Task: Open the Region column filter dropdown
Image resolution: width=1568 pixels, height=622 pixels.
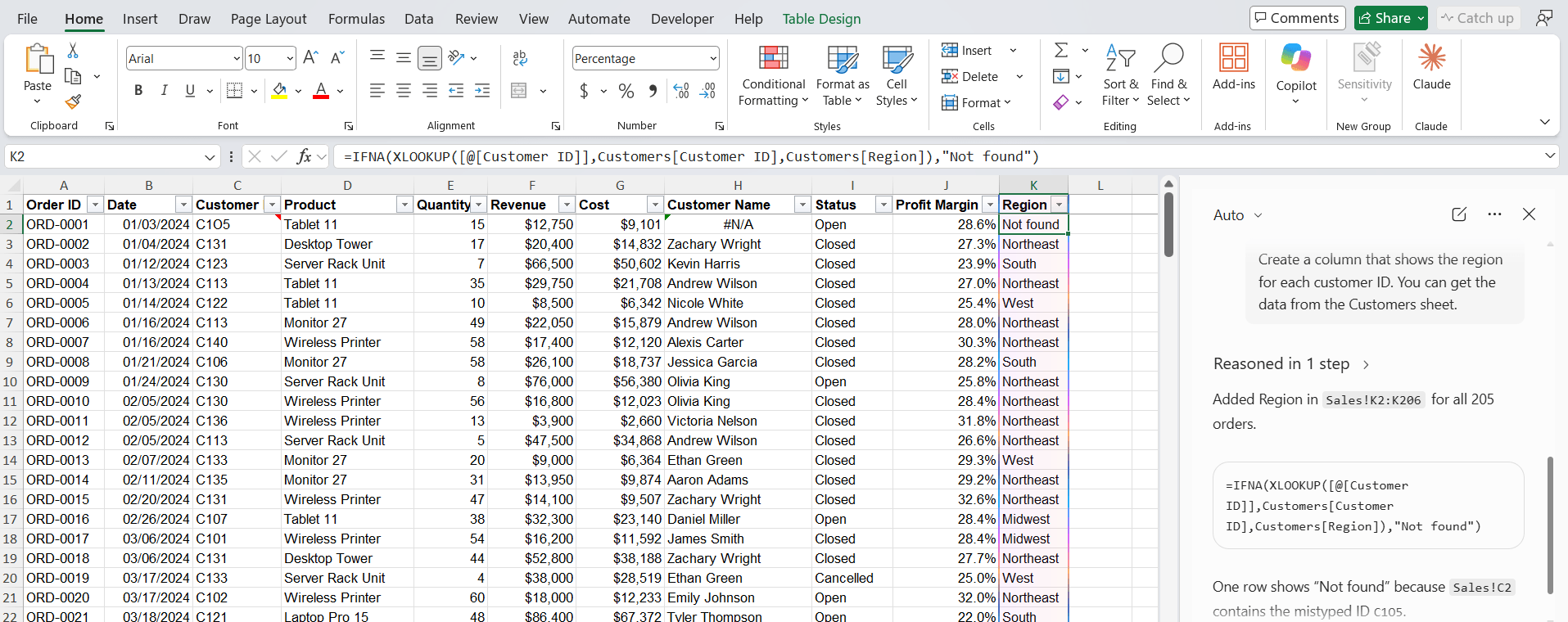Action: click(1059, 205)
